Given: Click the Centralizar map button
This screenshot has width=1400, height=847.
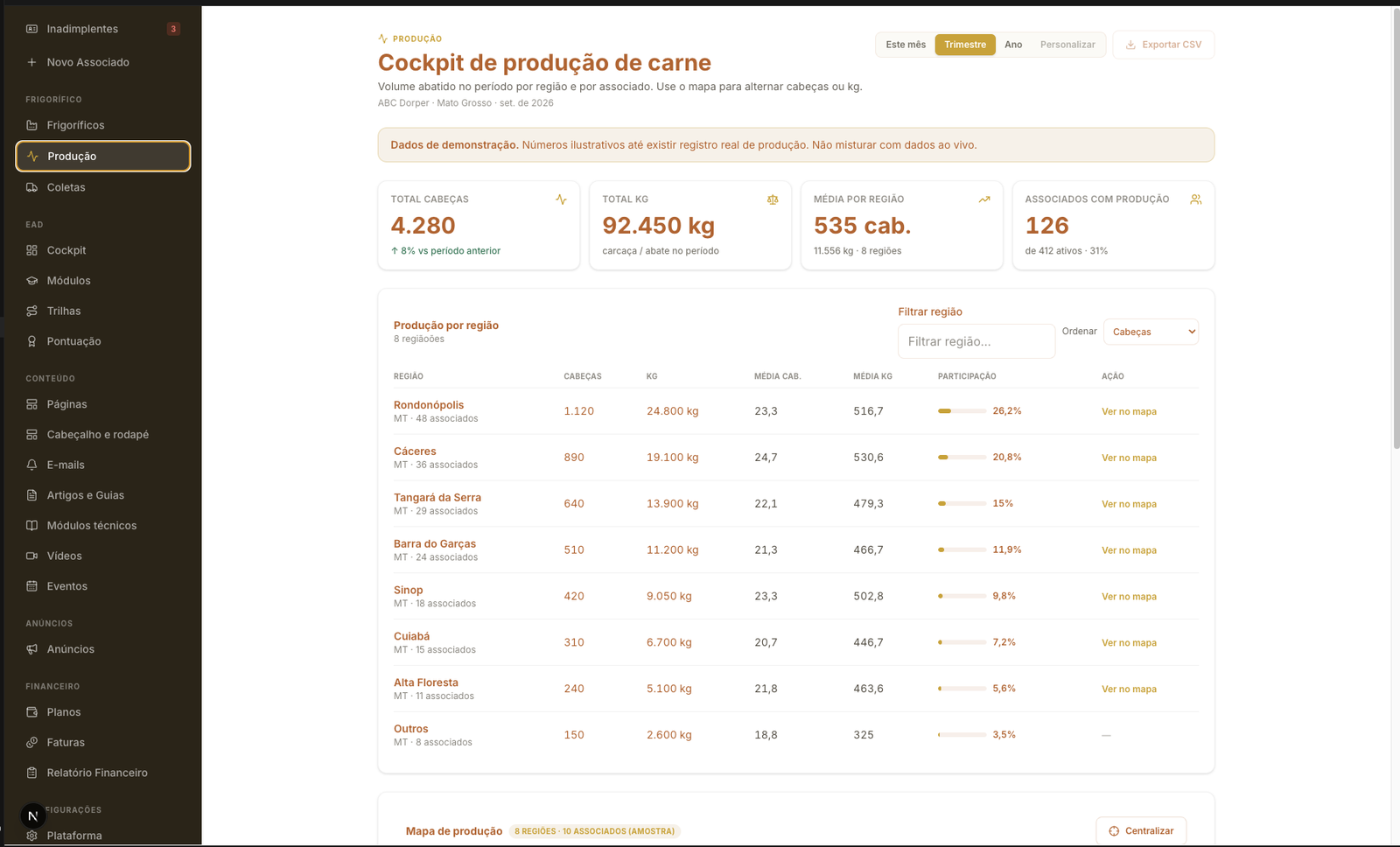Looking at the screenshot, I should (x=1141, y=831).
